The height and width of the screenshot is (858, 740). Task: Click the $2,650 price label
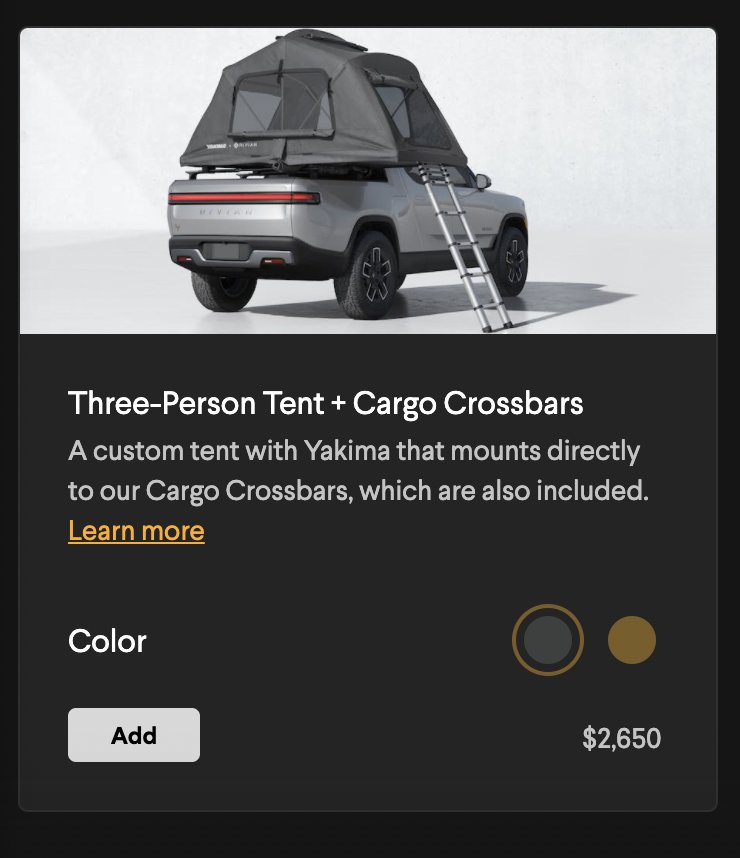pyautogui.click(x=621, y=738)
